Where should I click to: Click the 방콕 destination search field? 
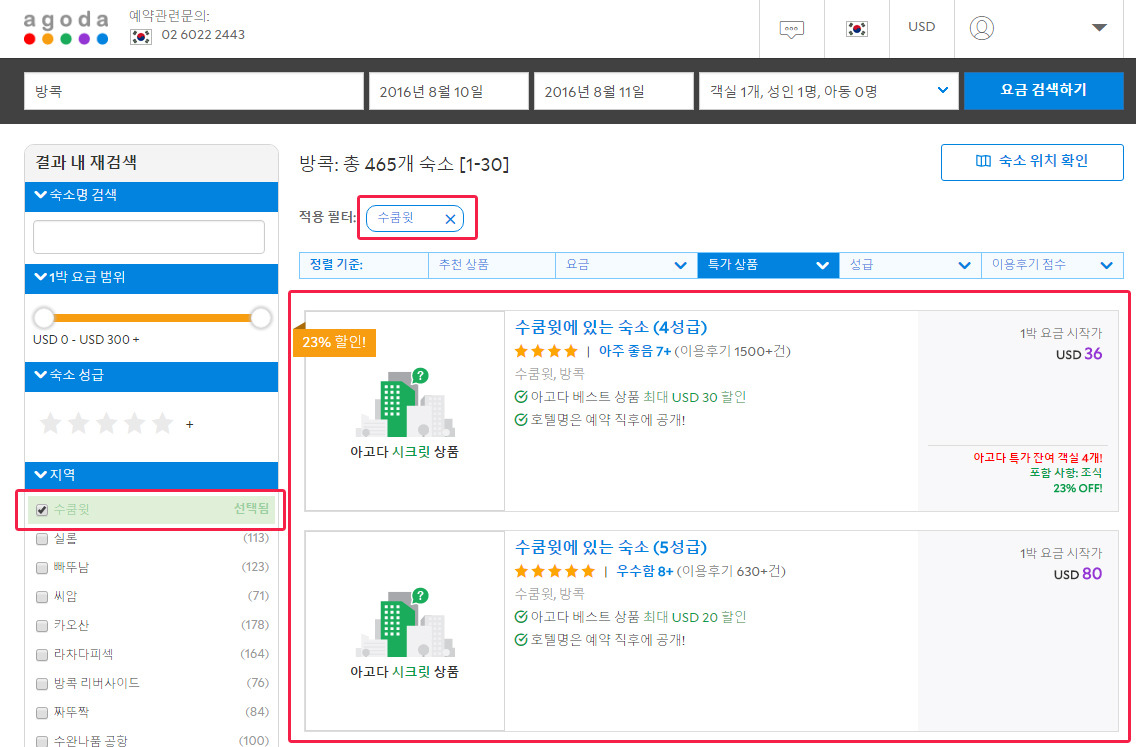coord(193,91)
